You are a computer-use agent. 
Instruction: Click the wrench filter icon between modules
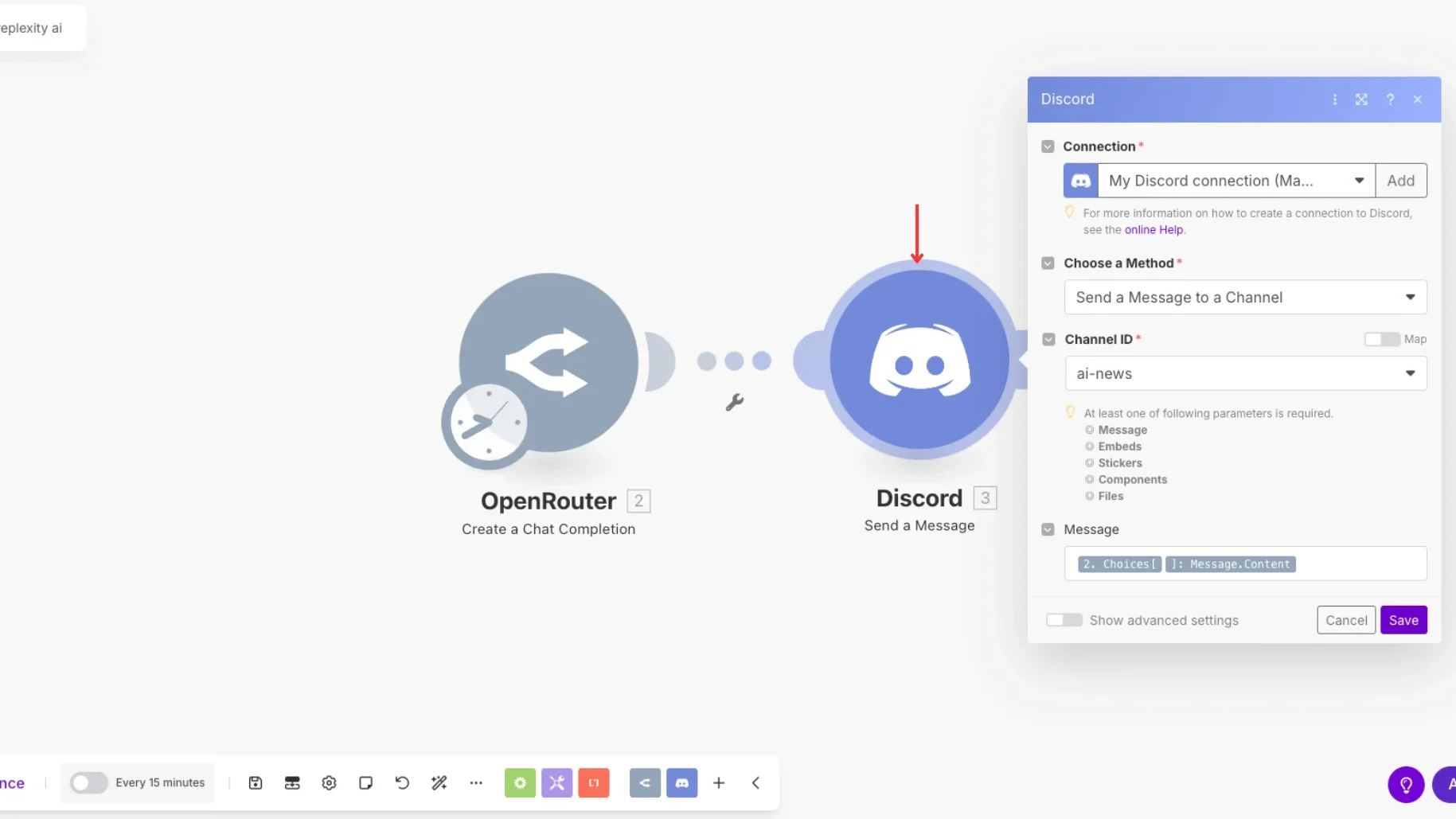(x=734, y=403)
